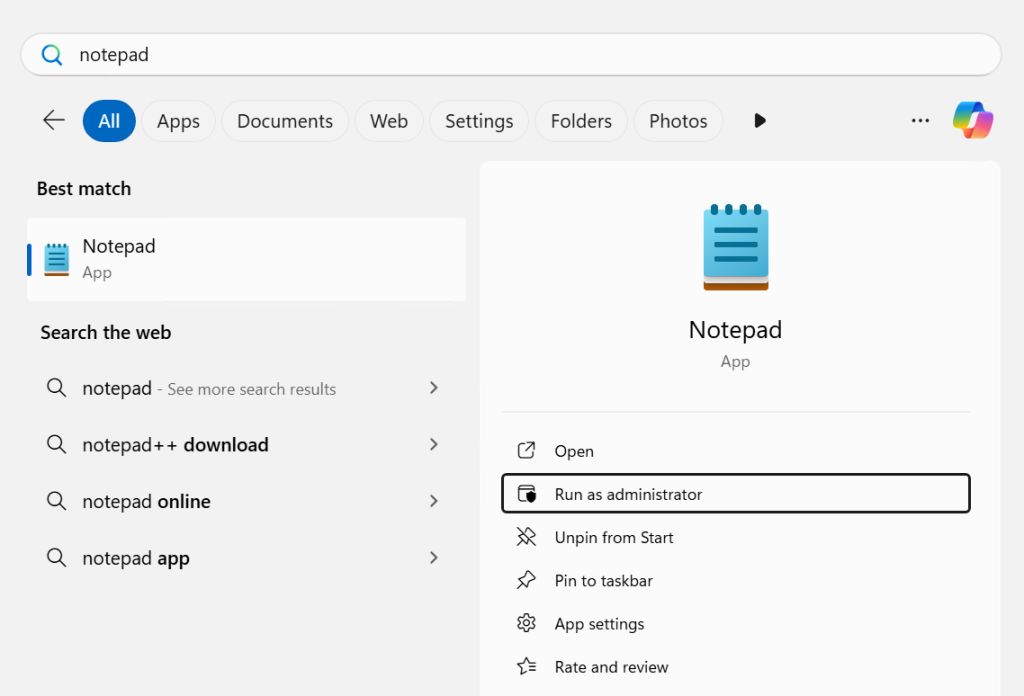The width and height of the screenshot is (1024, 696).
Task: Click the gear icon beside App settings
Action: [527, 623]
